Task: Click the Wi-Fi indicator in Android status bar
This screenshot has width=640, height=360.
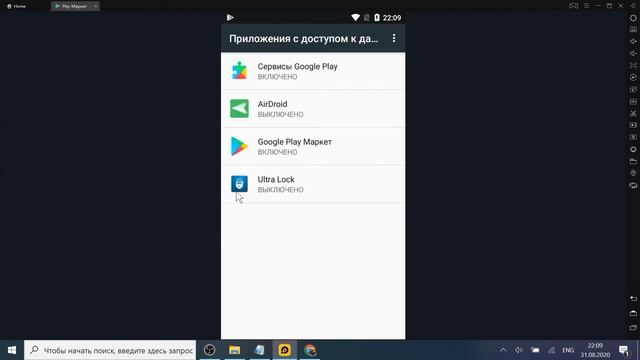Action: point(356,18)
